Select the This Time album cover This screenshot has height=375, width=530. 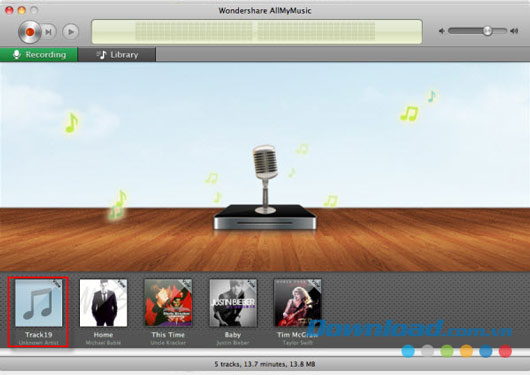coord(168,303)
